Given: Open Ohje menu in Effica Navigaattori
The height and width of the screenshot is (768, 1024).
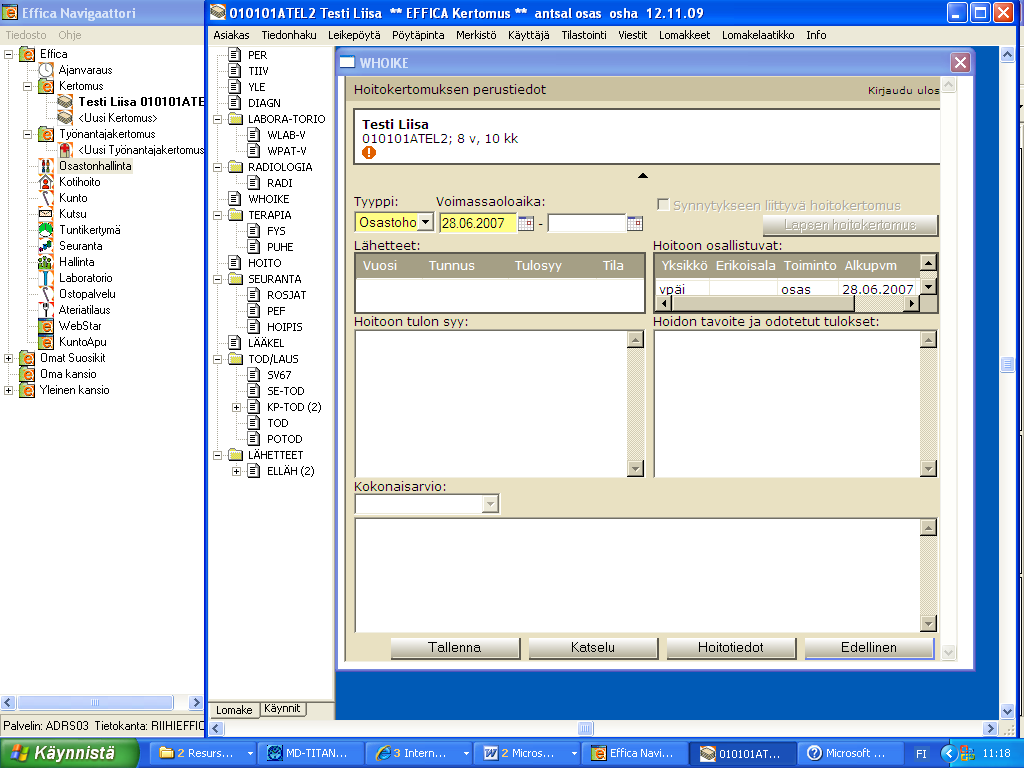Looking at the screenshot, I should click(x=69, y=35).
